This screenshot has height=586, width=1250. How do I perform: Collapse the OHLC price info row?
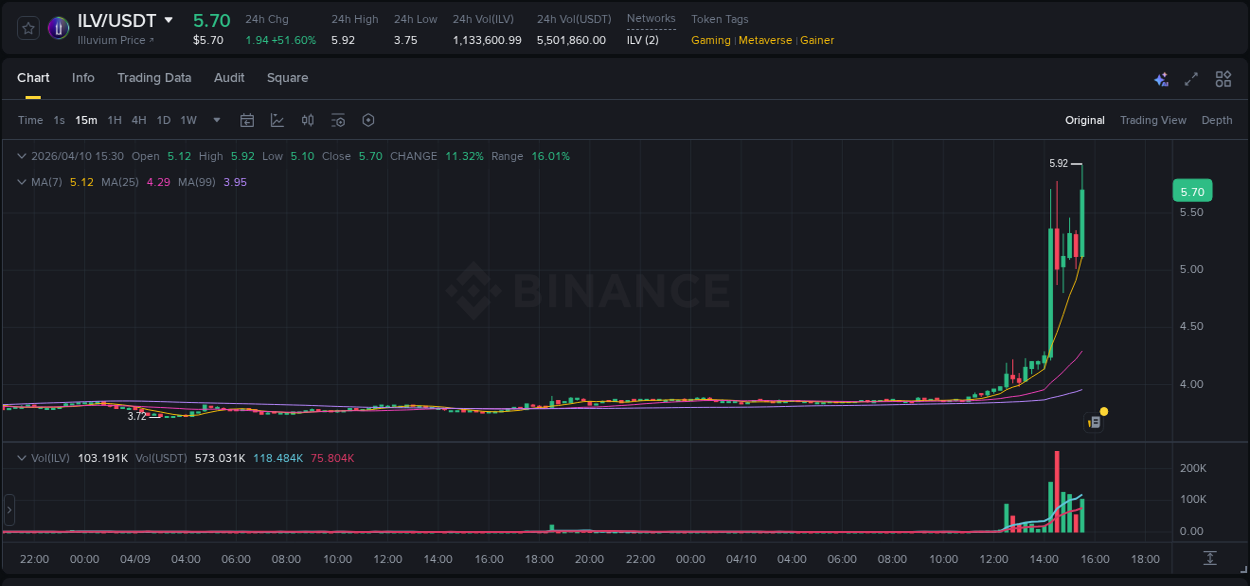point(20,156)
